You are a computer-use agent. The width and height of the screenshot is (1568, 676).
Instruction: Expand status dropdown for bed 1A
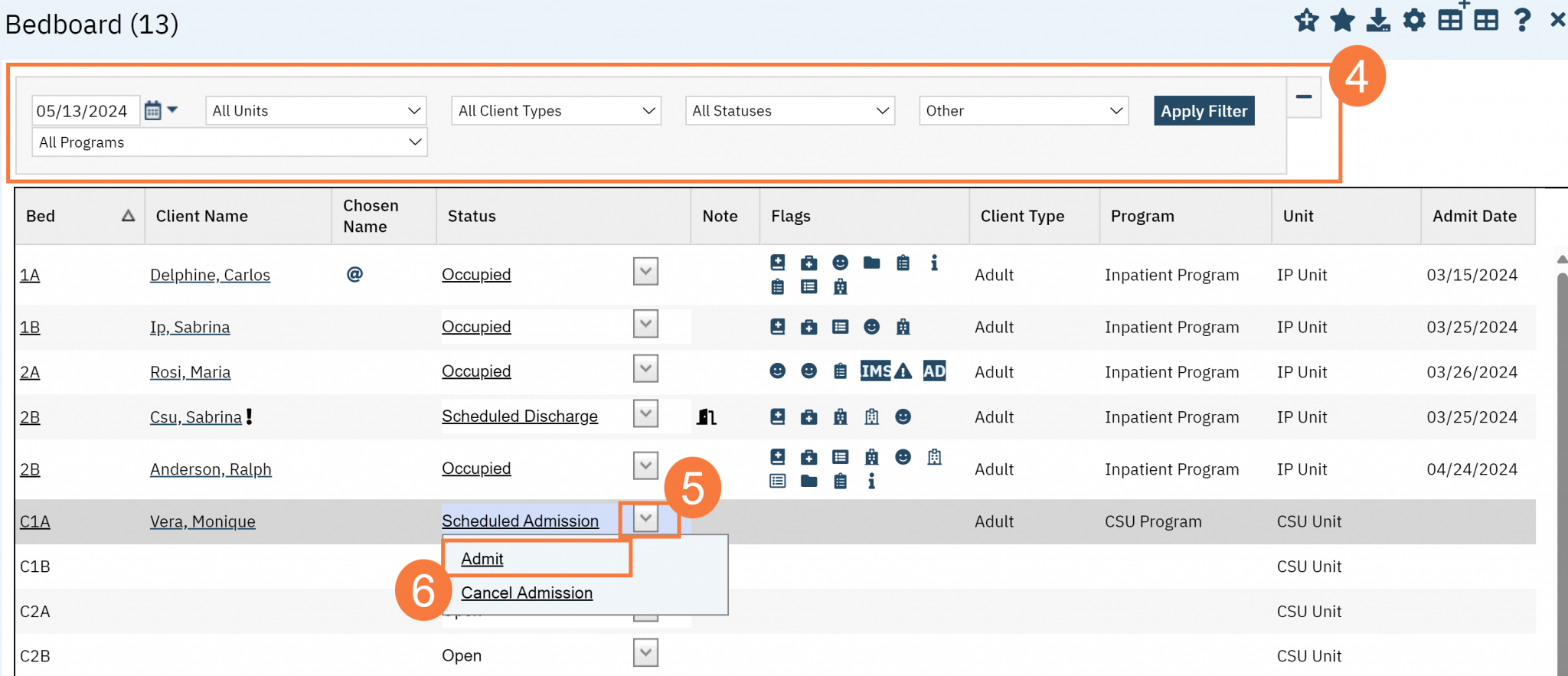645,271
